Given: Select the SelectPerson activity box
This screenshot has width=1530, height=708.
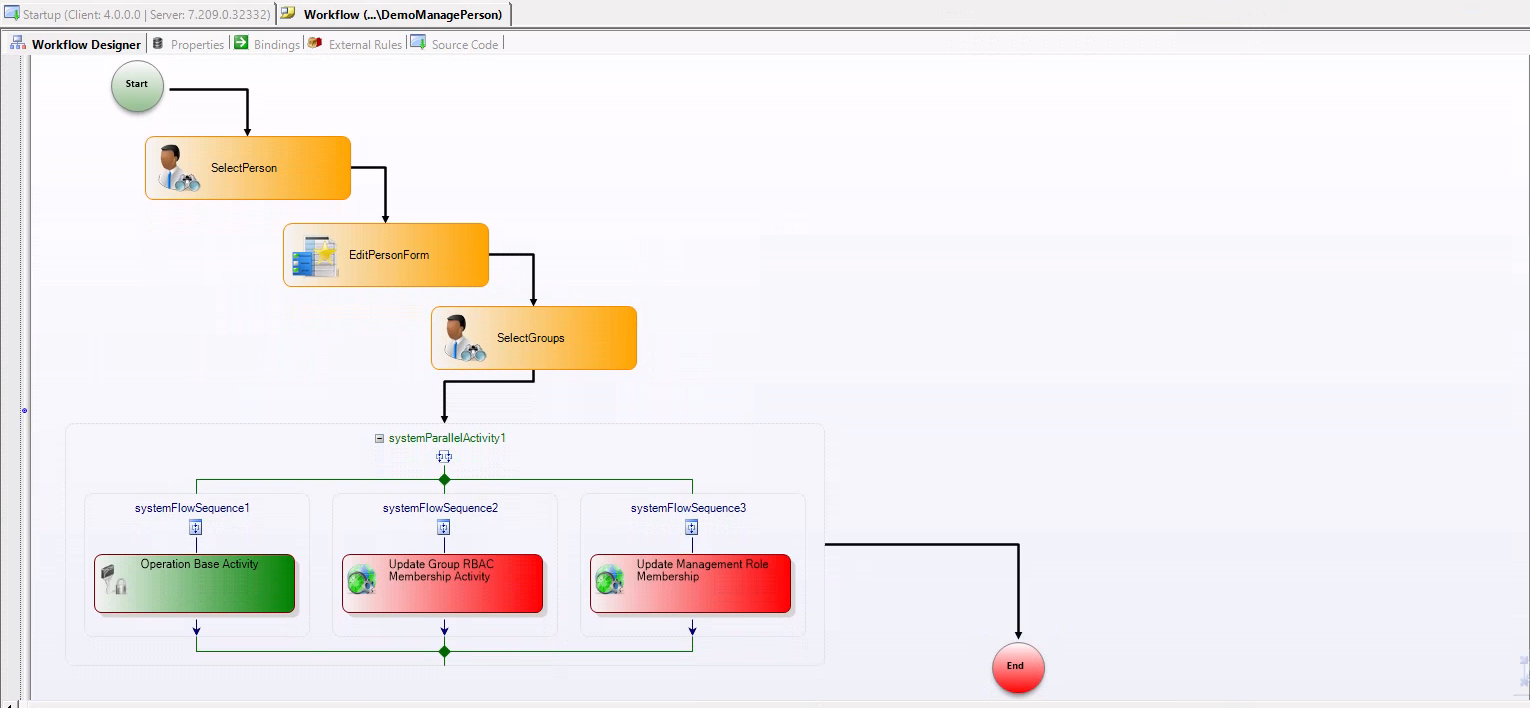Looking at the screenshot, I should pyautogui.click(x=248, y=168).
